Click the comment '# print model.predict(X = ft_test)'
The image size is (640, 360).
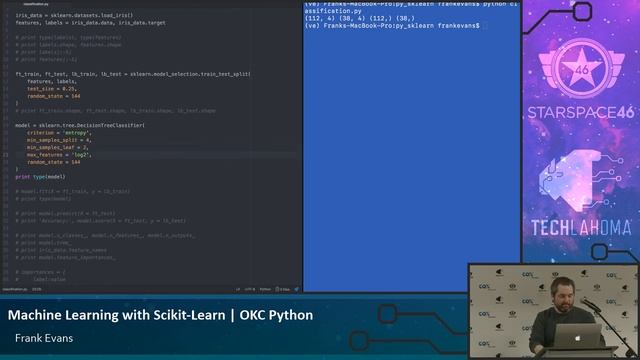(x=65, y=213)
